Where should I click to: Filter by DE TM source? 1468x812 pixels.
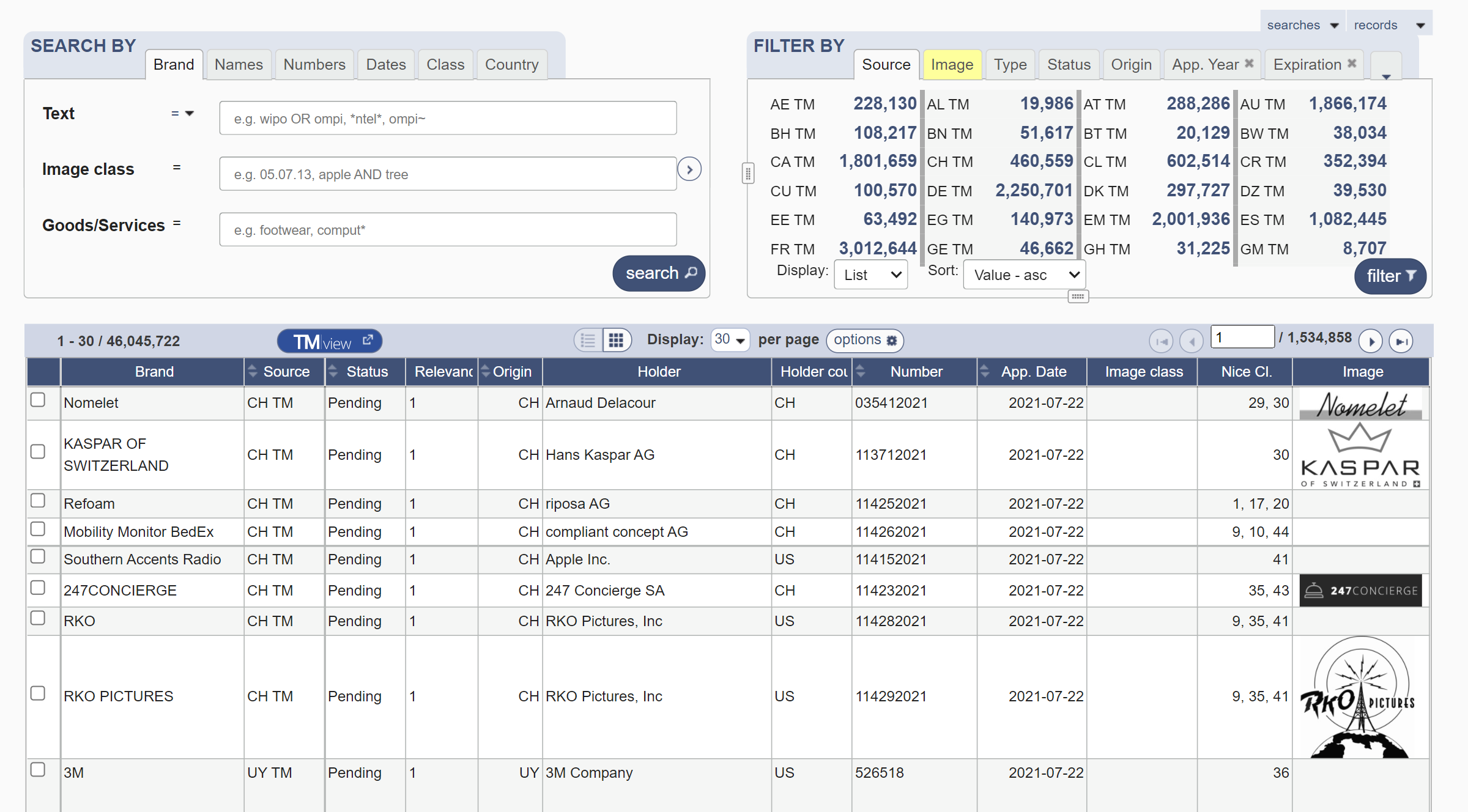1000,191
